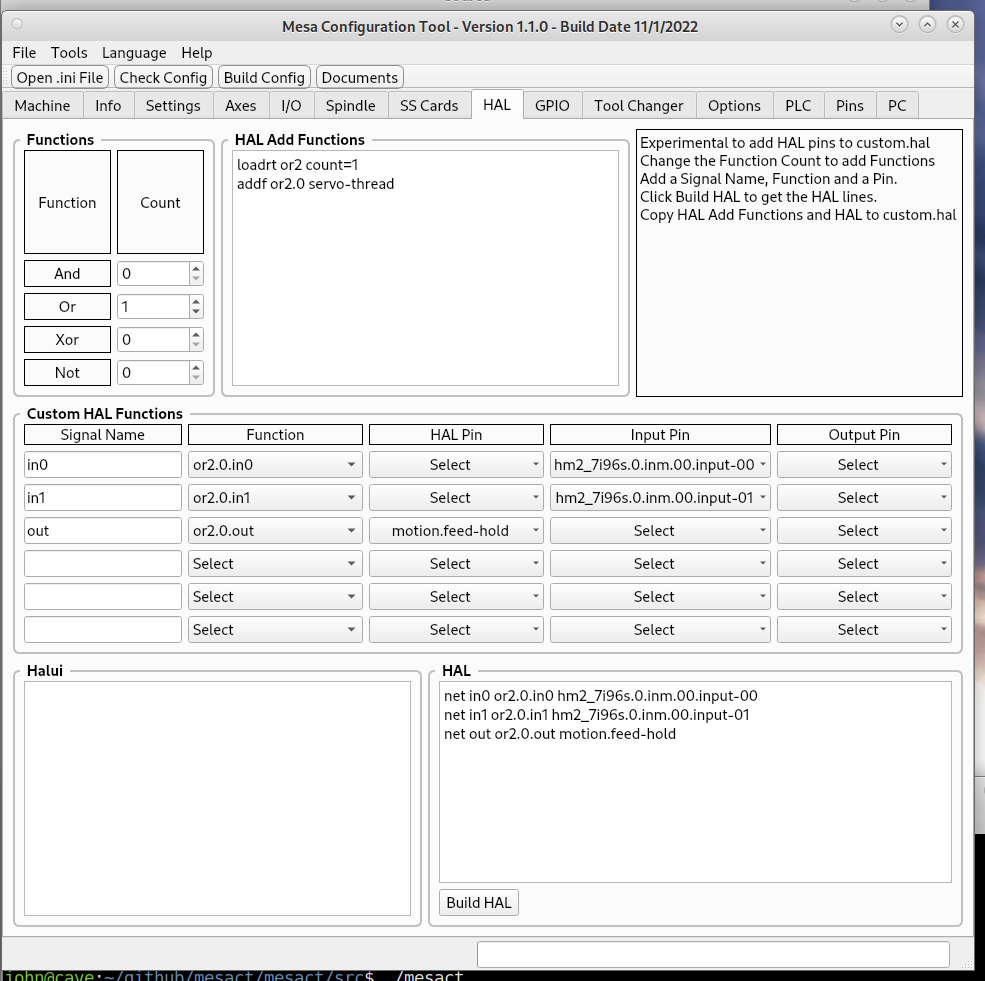Decrease the Not function count
The image size is (985, 981).
196,377
